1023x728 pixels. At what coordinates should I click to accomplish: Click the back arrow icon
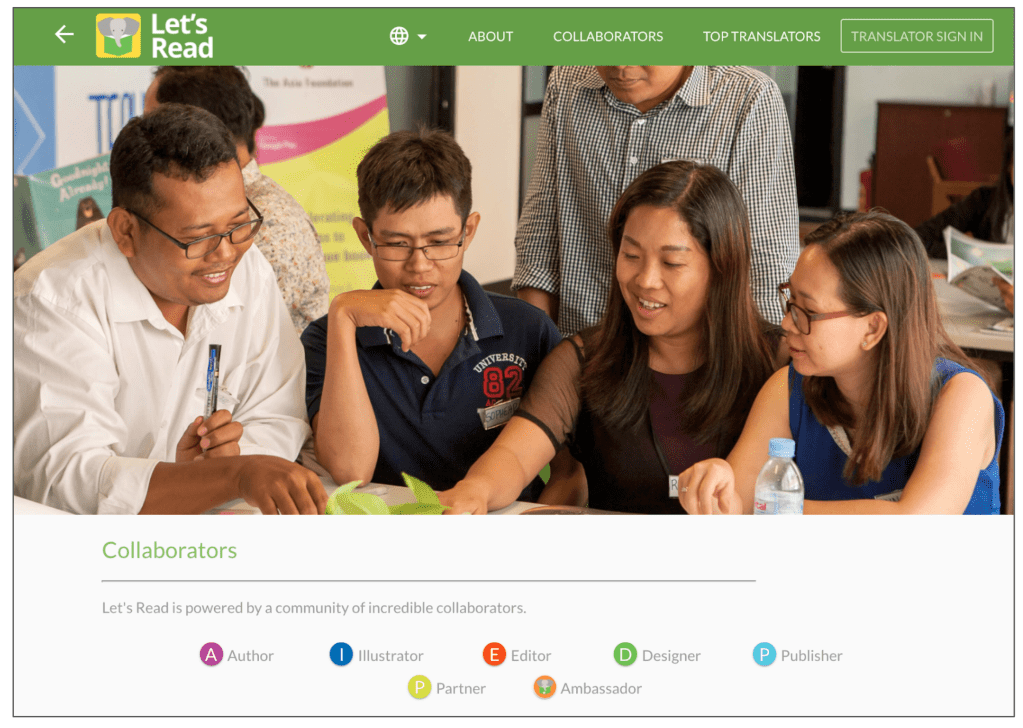click(64, 34)
